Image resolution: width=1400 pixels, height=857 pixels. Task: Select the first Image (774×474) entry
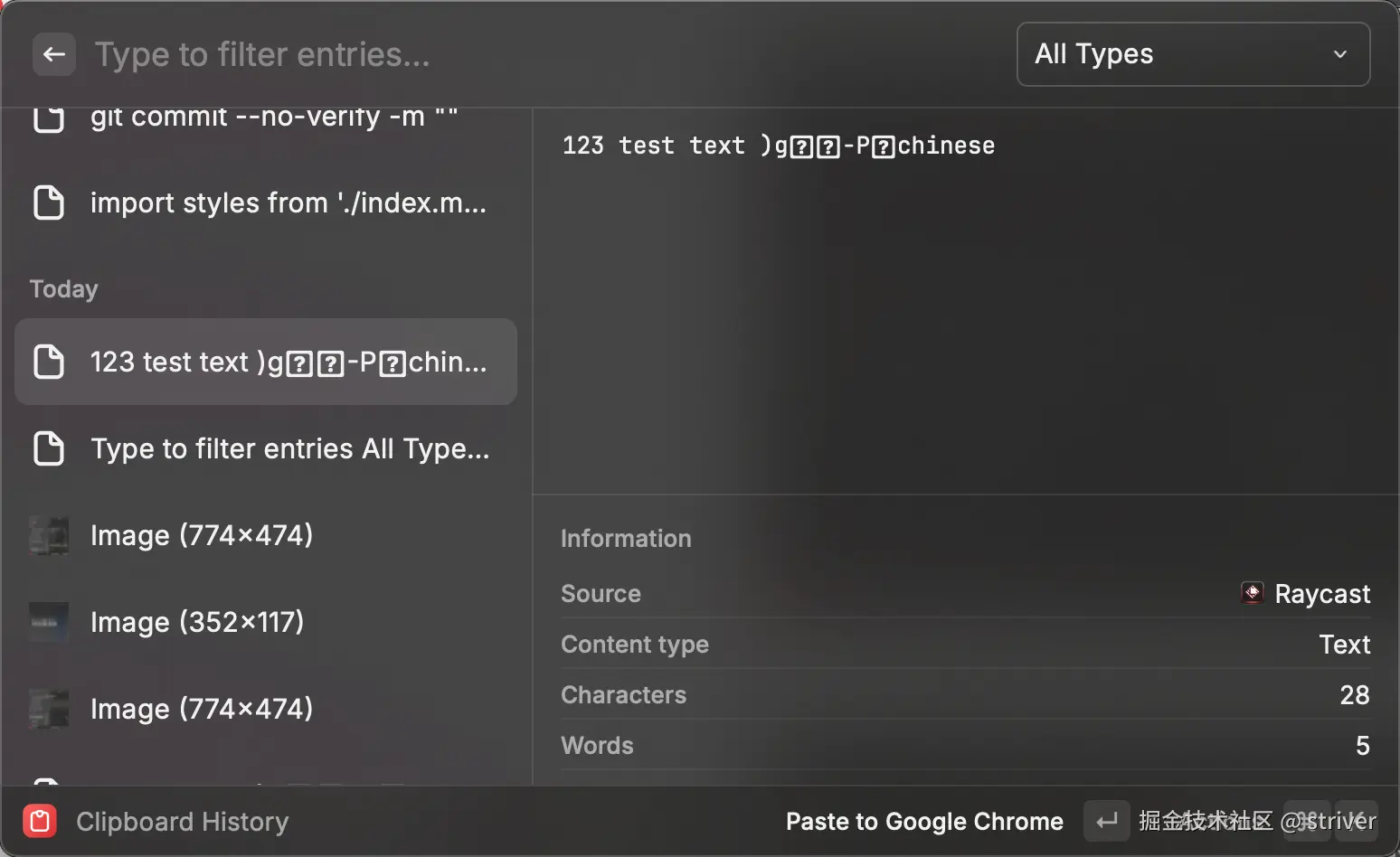pyautogui.click(x=266, y=535)
